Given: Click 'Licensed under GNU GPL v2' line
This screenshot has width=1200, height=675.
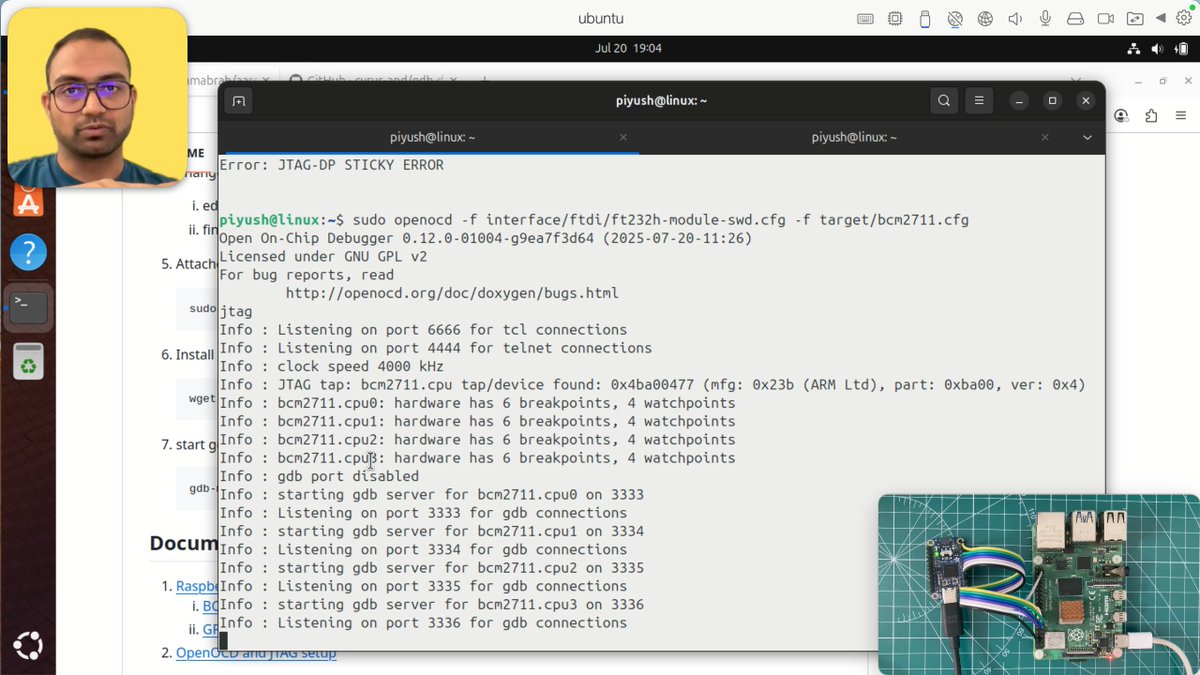Looking at the screenshot, I should point(323,257).
